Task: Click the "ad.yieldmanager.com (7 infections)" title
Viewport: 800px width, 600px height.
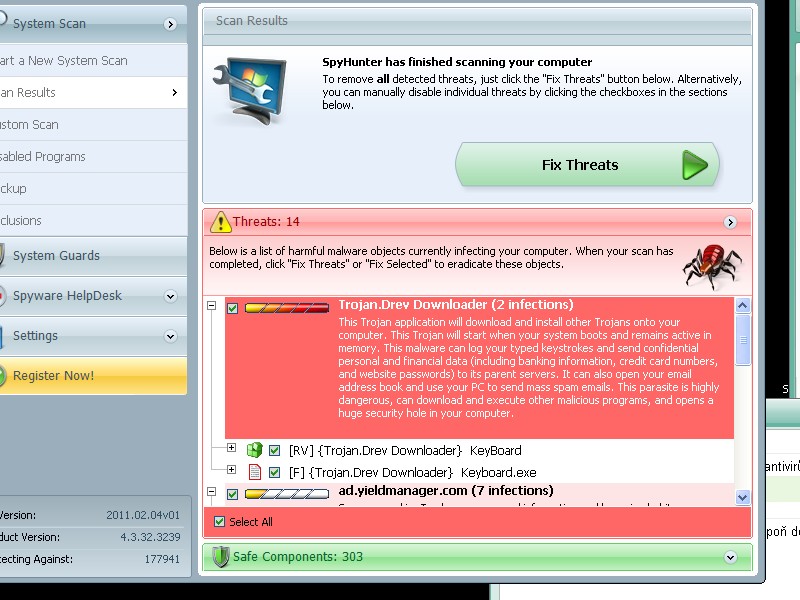Action: point(446,491)
